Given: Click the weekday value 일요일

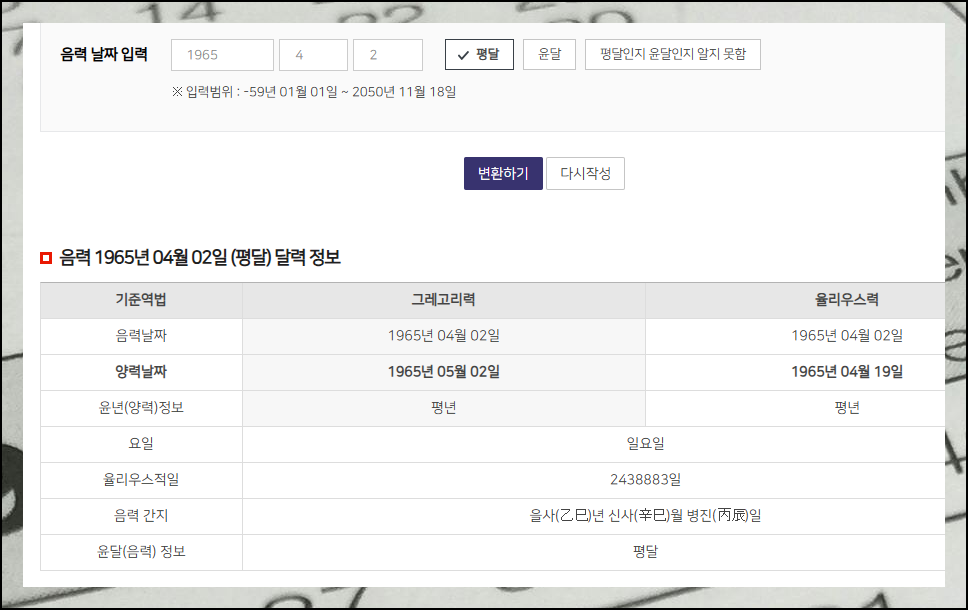Looking at the screenshot, I should 645,443.
